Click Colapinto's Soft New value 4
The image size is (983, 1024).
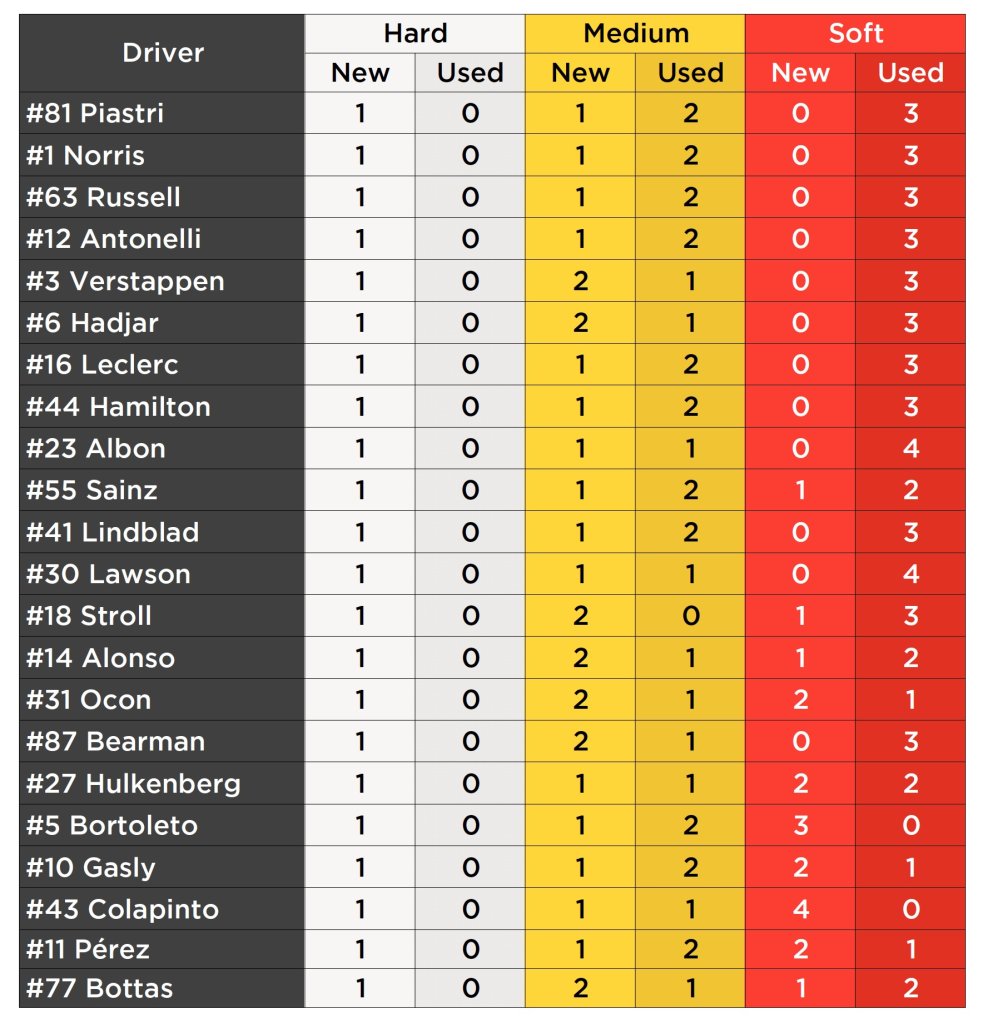click(801, 908)
